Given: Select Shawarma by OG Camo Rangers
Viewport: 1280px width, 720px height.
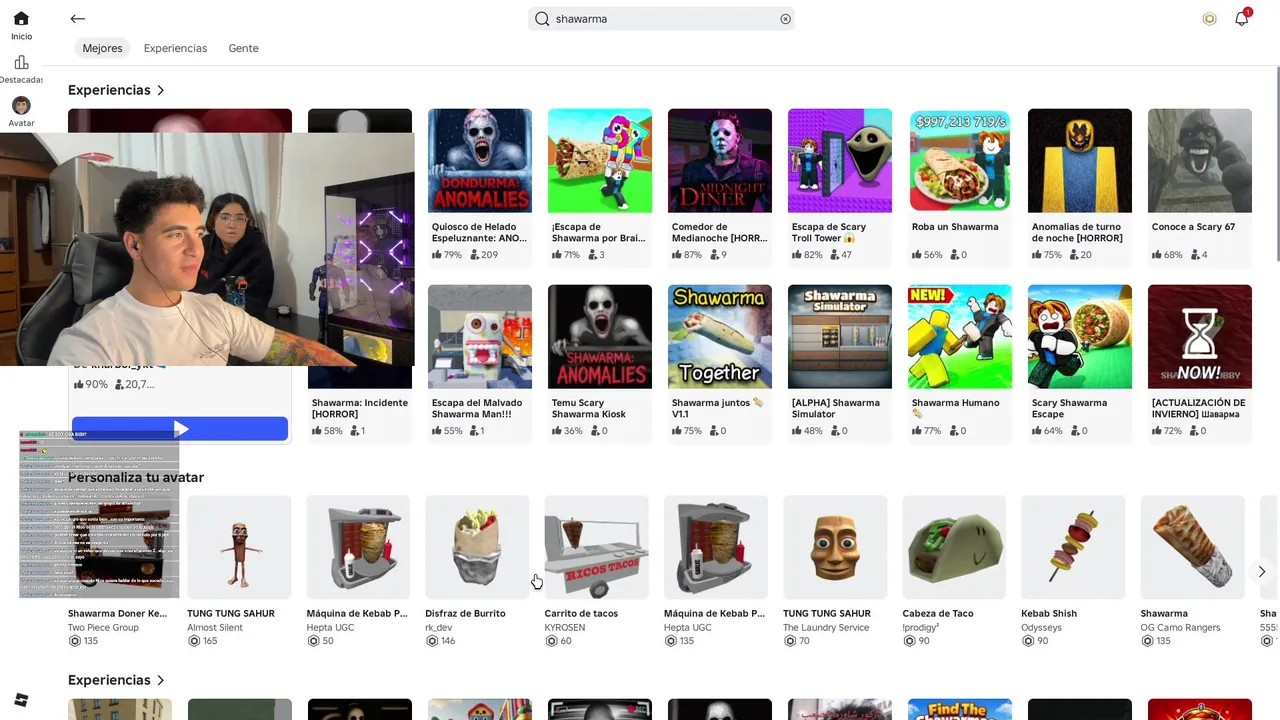Looking at the screenshot, I should click(1193, 548).
